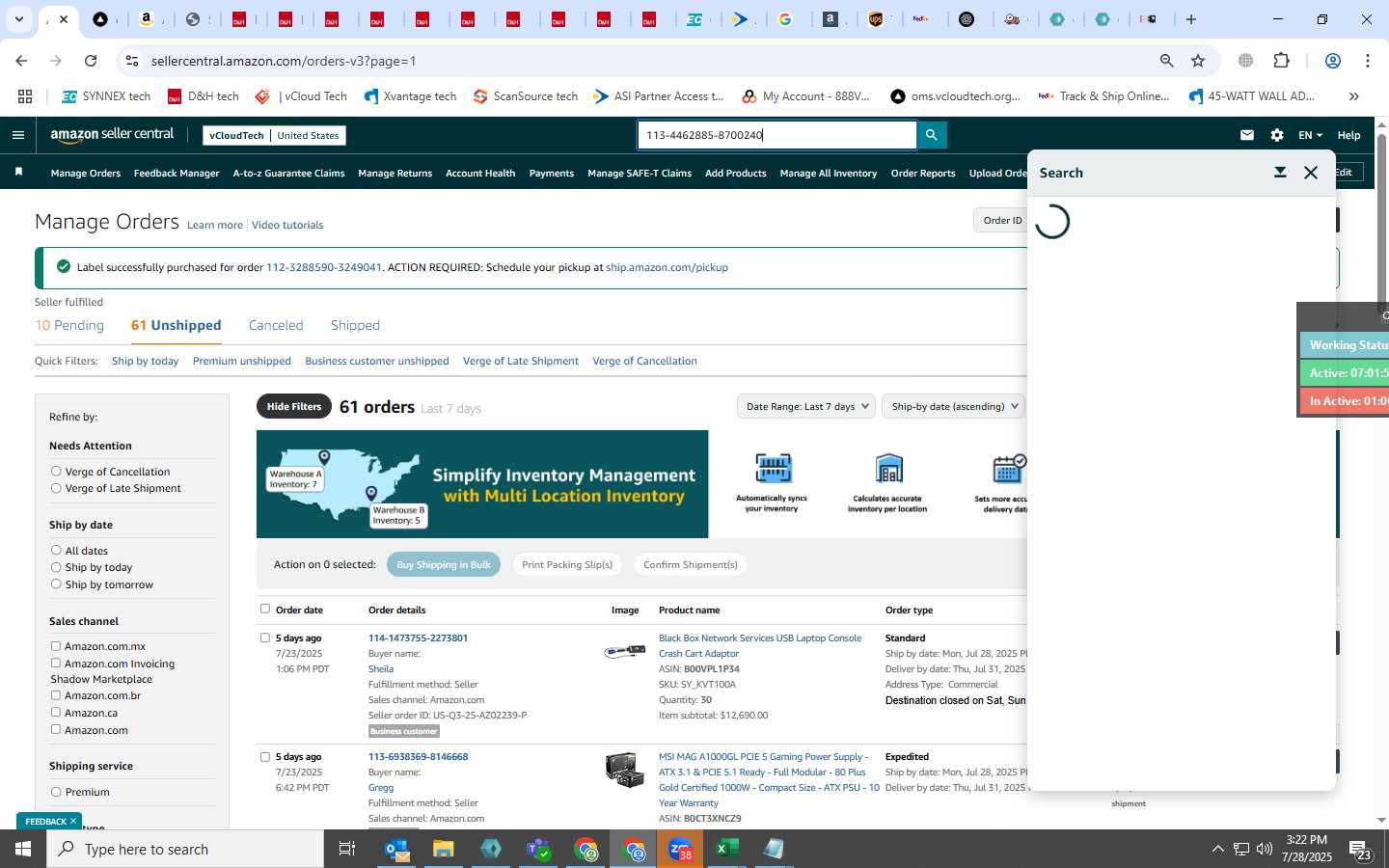This screenshot has height=868, width=1389.
Task: Click the Amazon Seller Central logo
Action: click(x=113, y=135)
